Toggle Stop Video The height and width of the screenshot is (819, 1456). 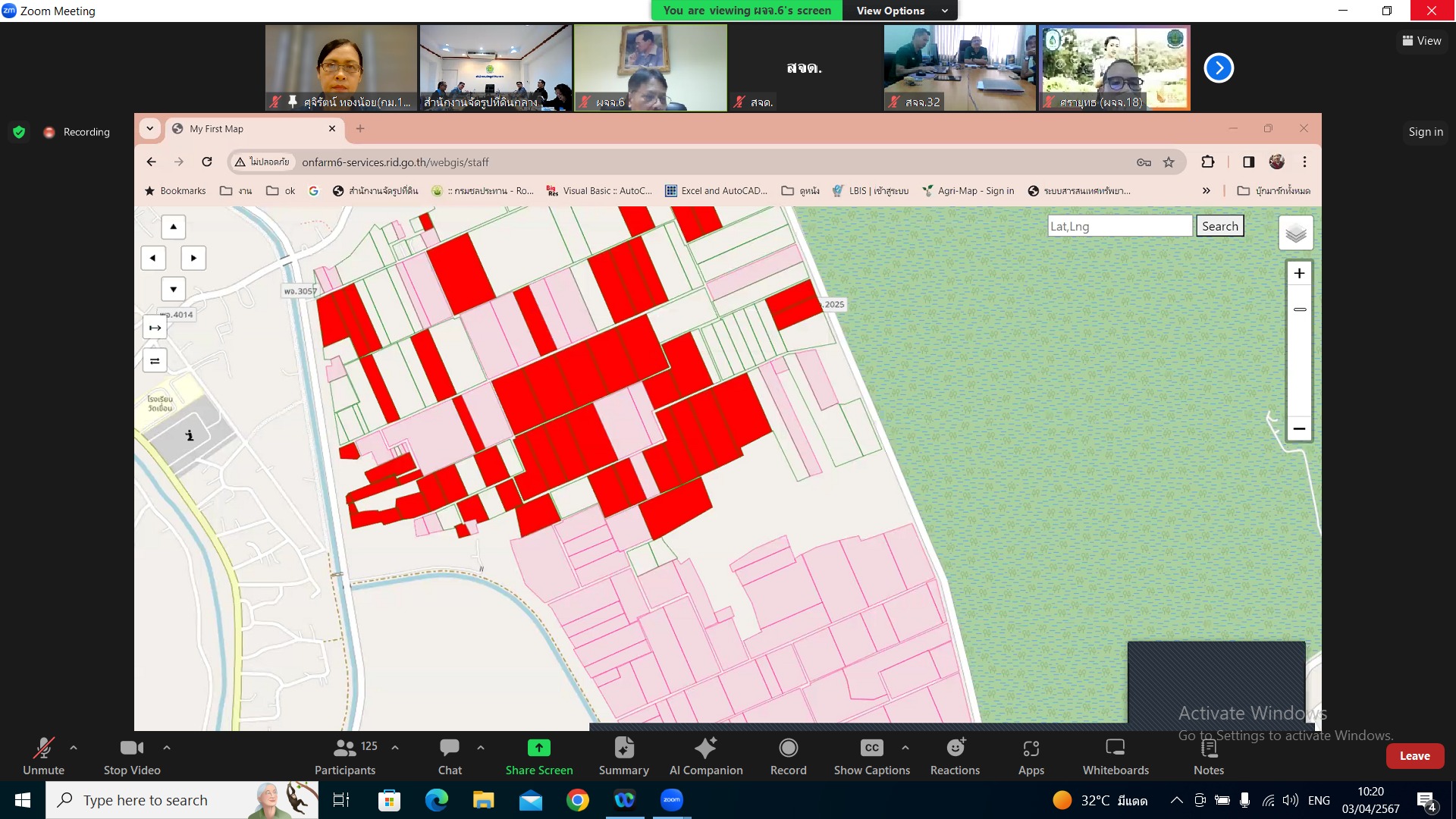click(x=132, y=756)
